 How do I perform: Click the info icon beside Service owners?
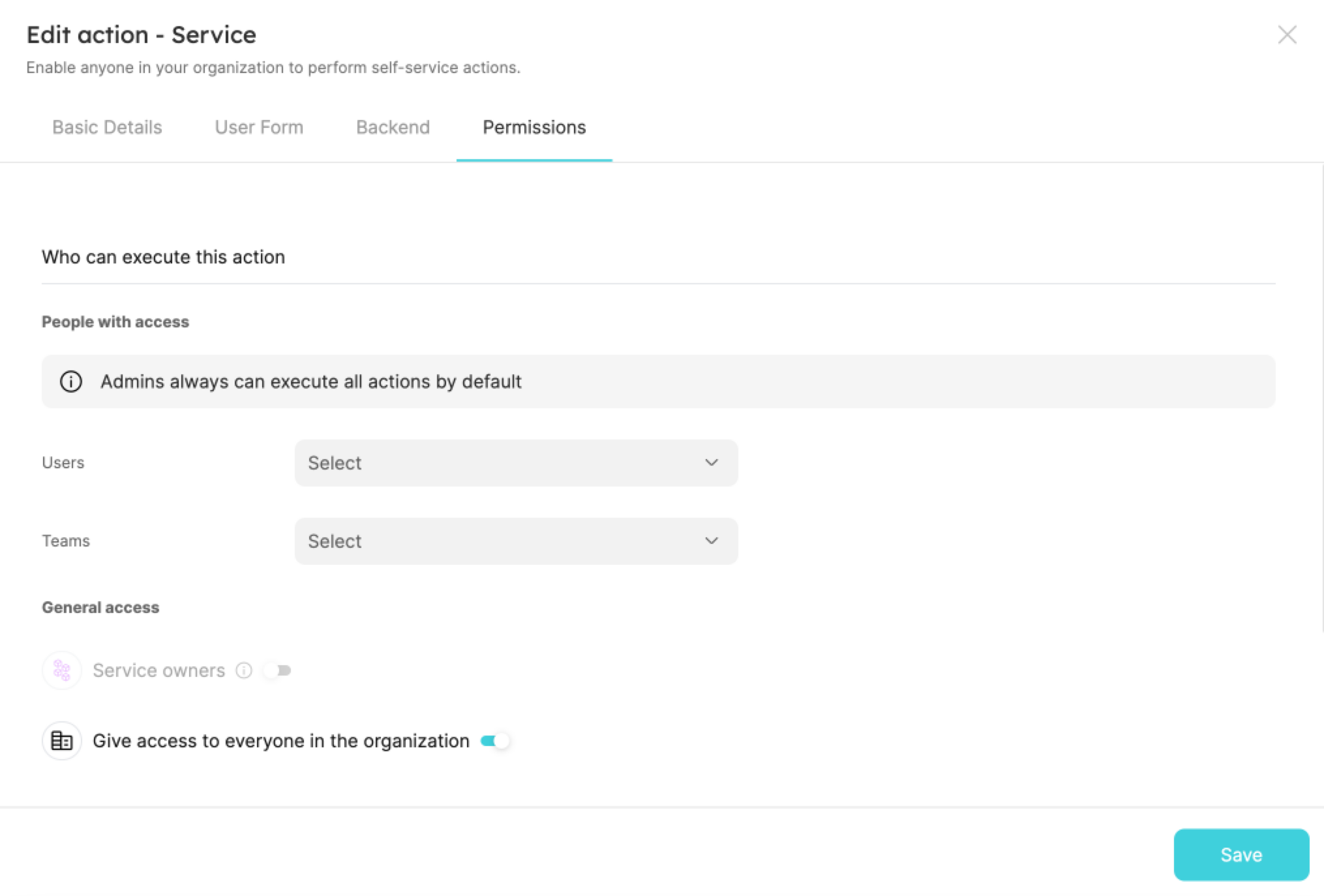point(244,670)
